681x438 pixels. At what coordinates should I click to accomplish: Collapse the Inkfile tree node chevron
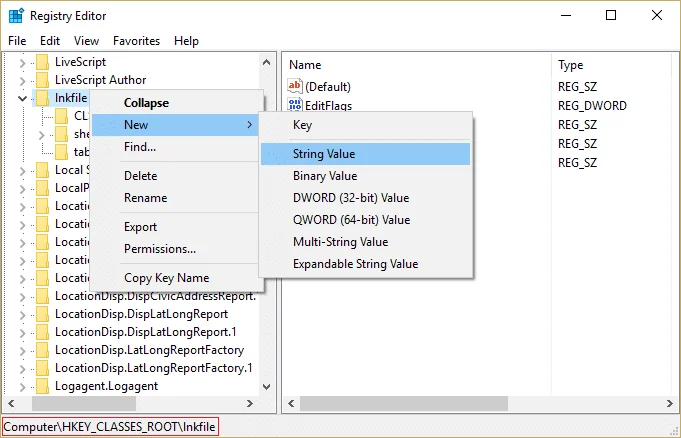coord(23,98)
